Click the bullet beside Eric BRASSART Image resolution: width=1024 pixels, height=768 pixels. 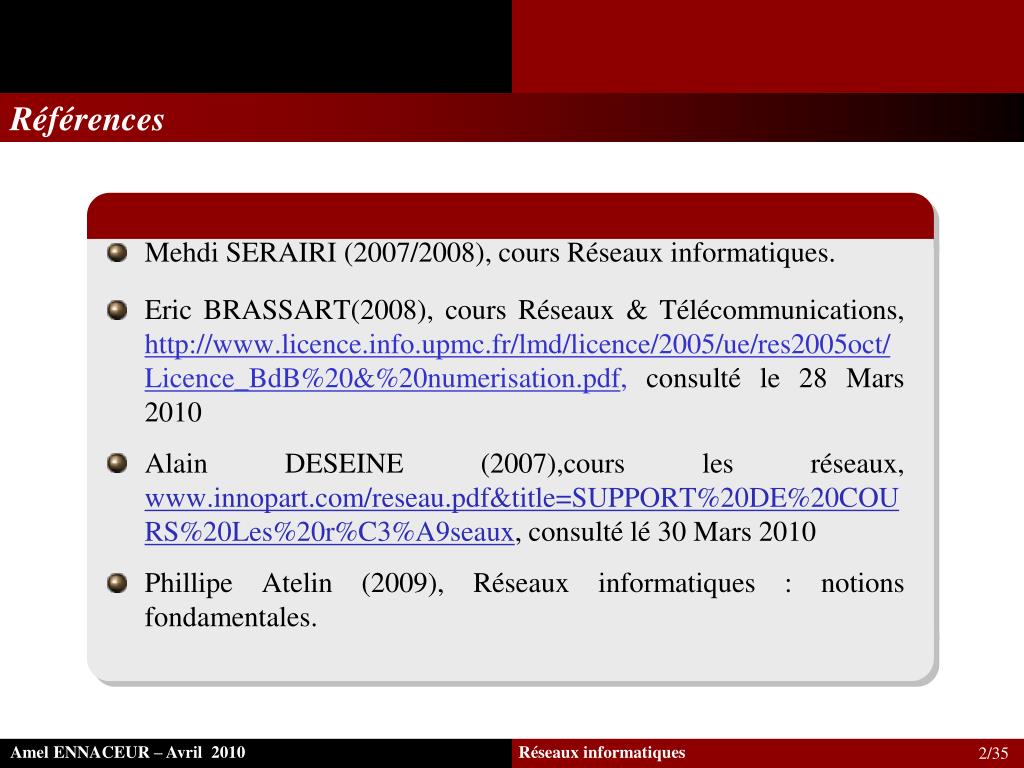(117, 310)
